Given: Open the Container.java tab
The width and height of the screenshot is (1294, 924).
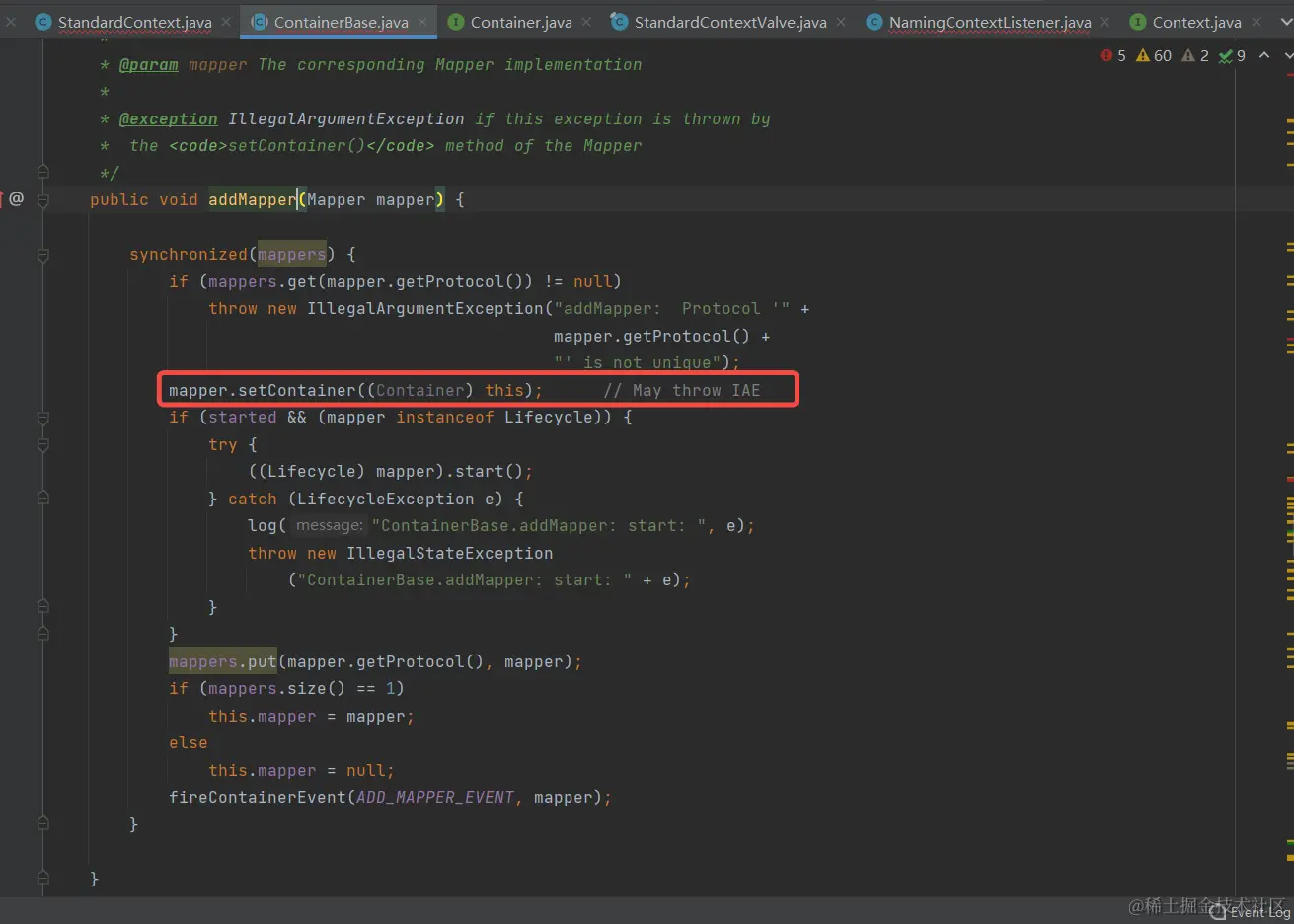Looking at the screenshot, I should (x=521, y=22).
